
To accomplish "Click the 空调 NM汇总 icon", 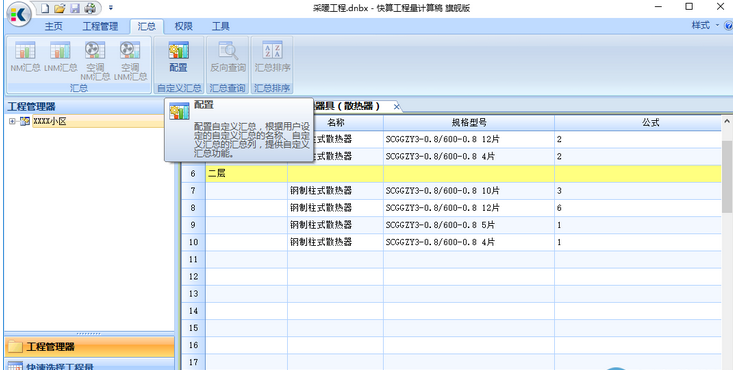I will pyautogui.click(x=95, y=60).
